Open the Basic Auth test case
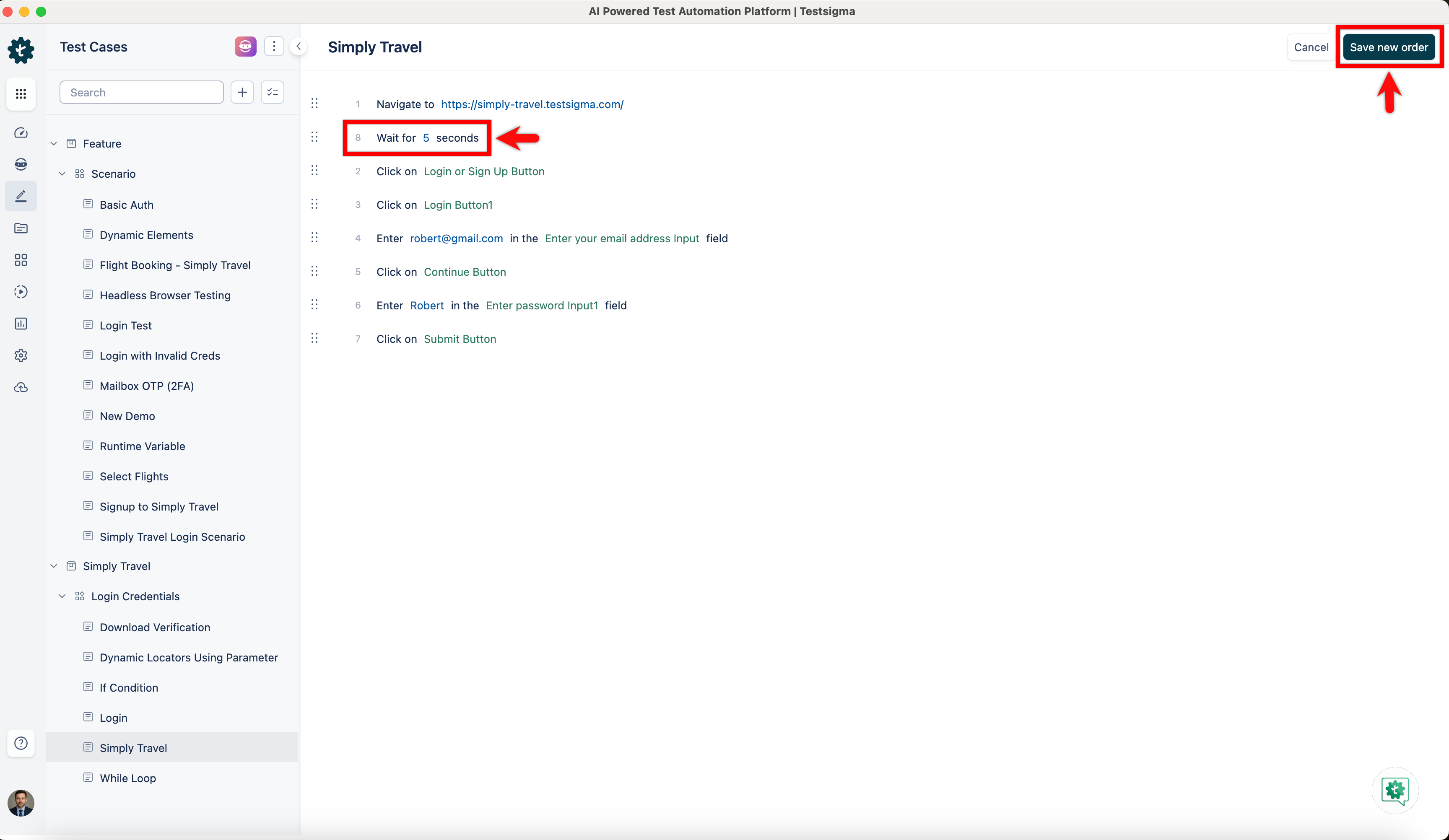The image size is (1449, 840). click(x=127, y=205)
